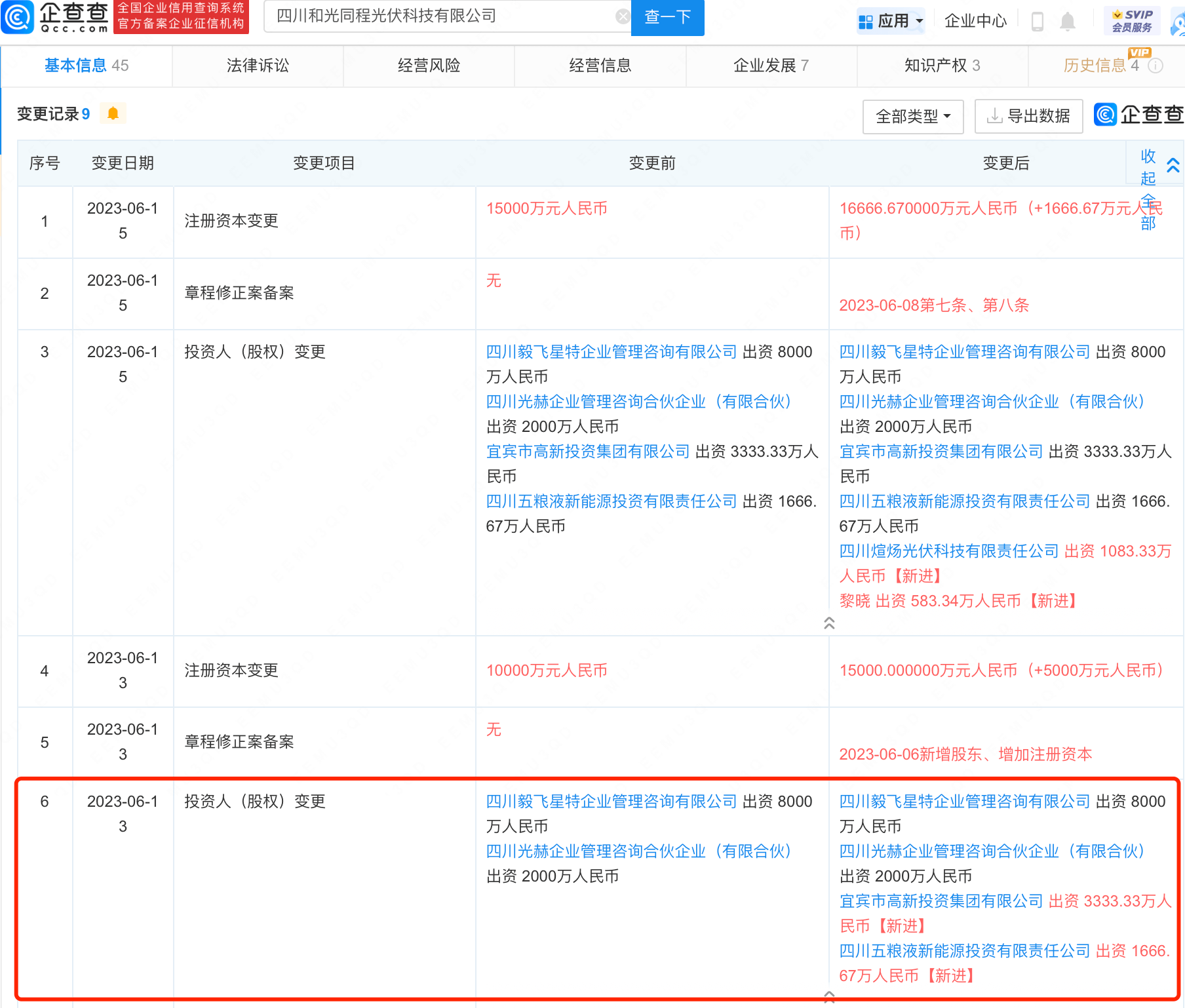This screenshot has width=1185, height=1008.
Task: Open notifications bell in top bar
Action: tap(1068, 22)
